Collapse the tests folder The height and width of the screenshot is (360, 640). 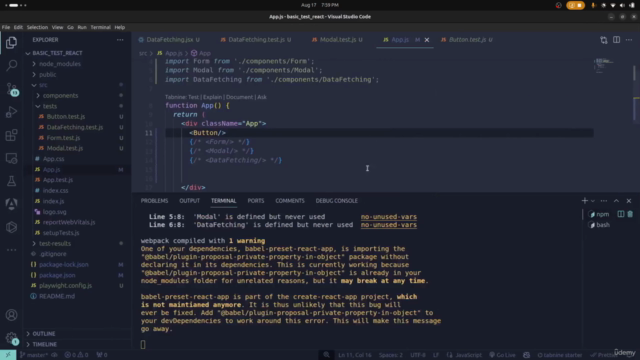tap(50, 106)
